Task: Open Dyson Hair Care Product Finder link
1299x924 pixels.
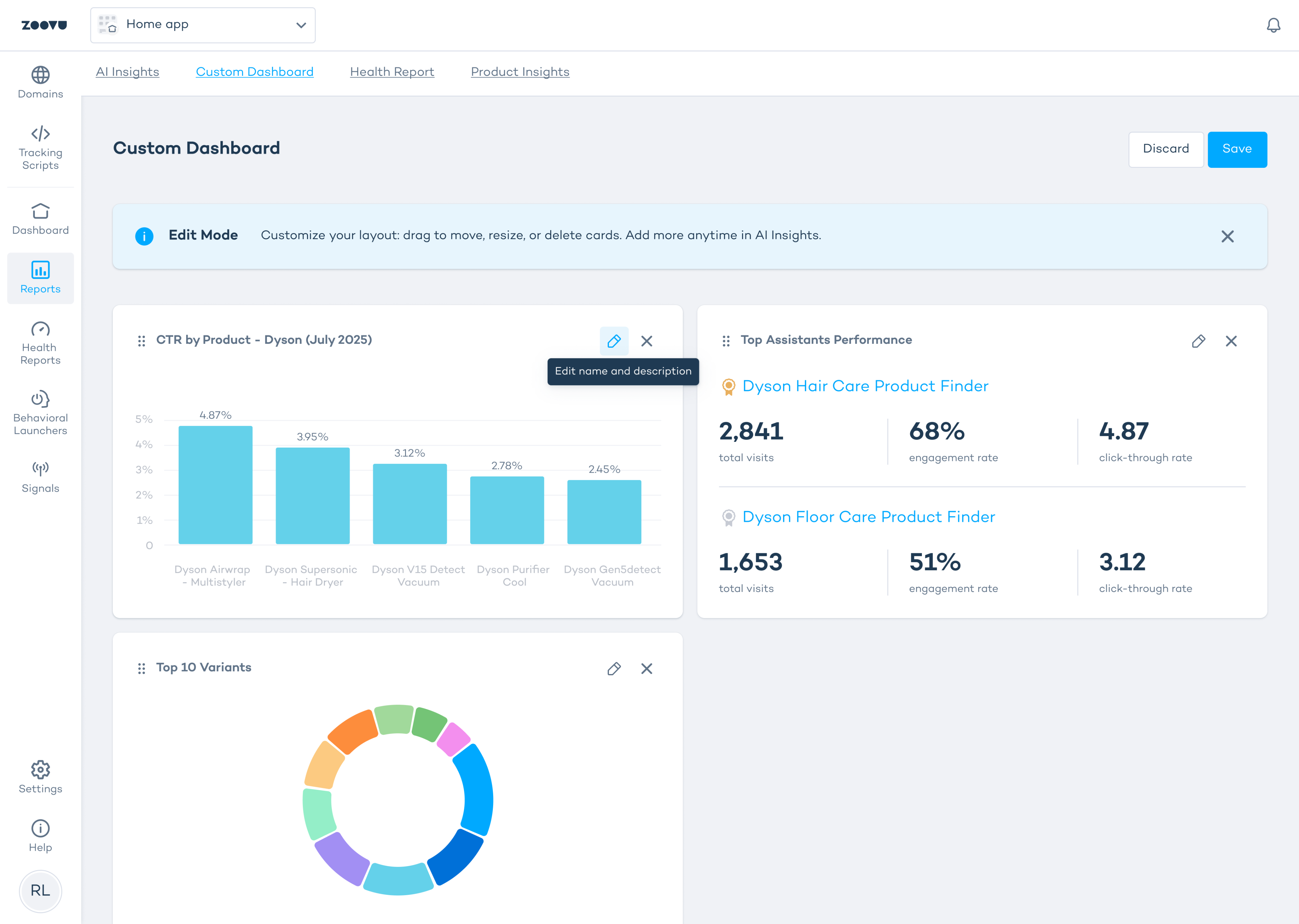Action: click(x=865, y=386)
